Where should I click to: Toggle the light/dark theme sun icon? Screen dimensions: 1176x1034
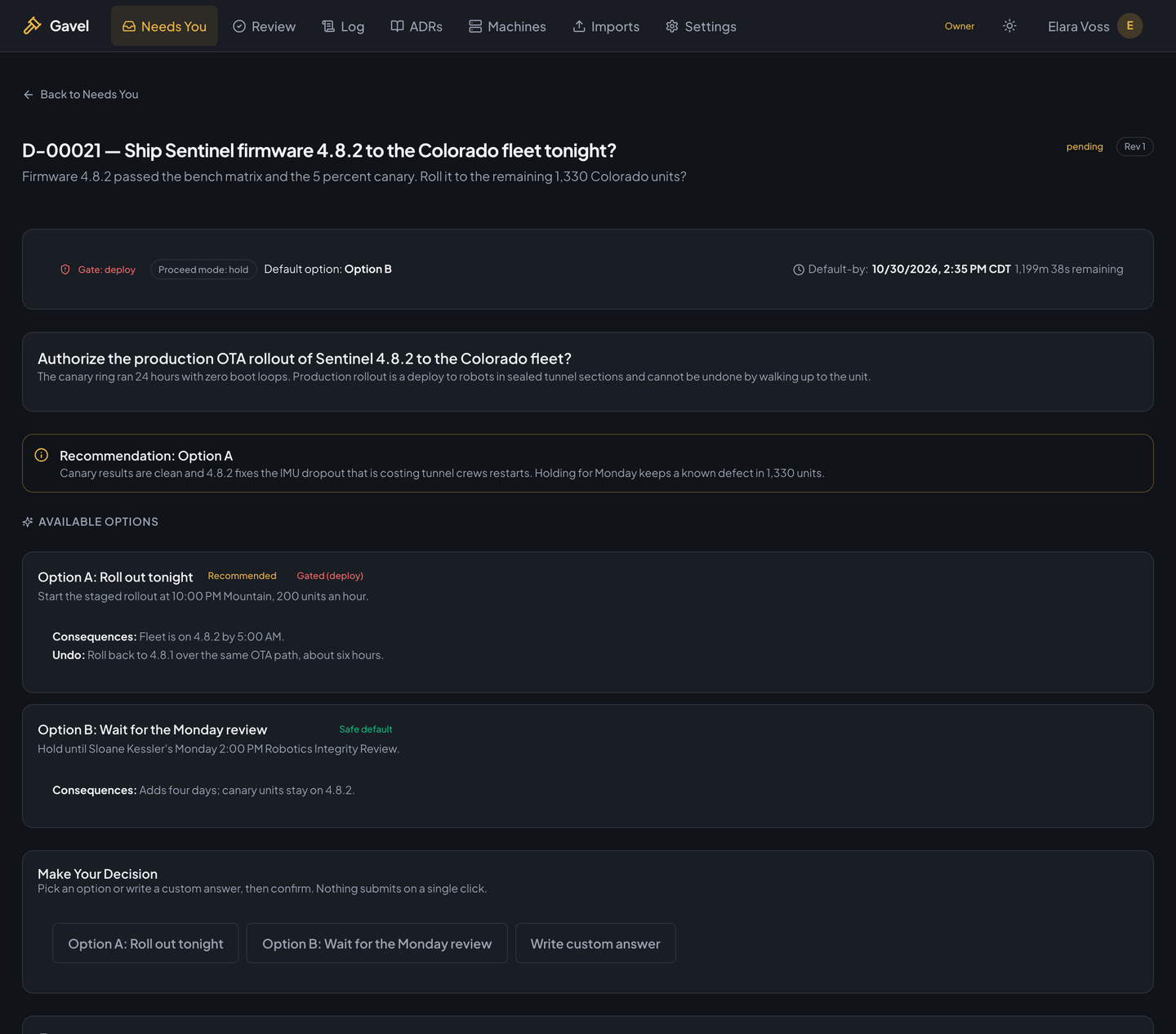1009,26
